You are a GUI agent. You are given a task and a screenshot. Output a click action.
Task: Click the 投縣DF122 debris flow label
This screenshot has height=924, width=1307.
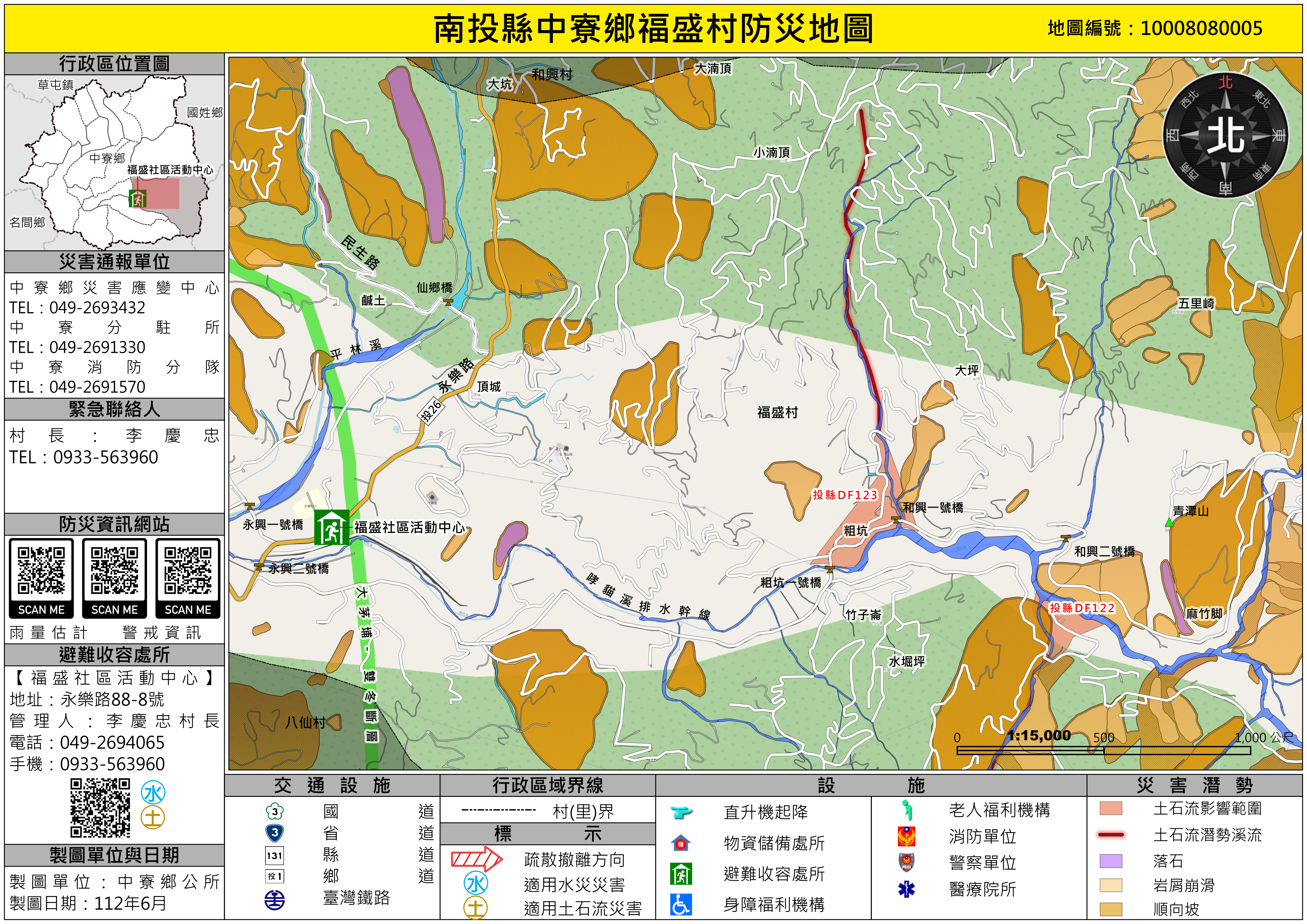click(1081, 607)
